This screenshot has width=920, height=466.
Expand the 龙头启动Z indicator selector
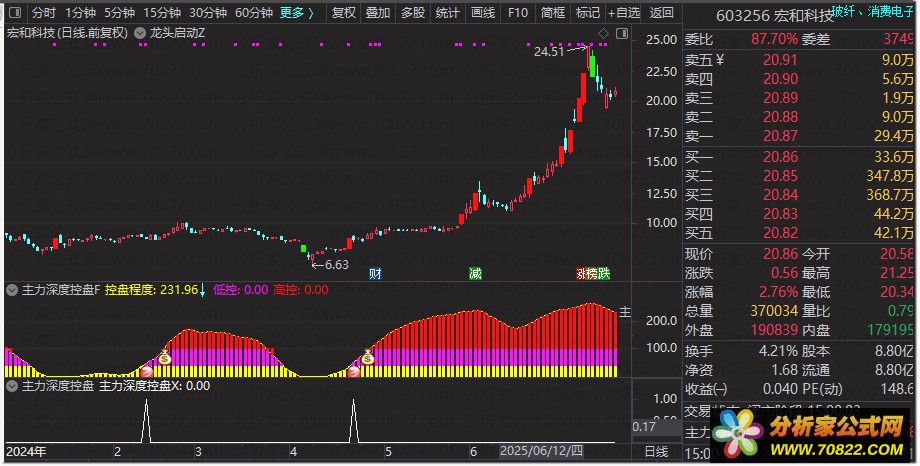[x=140, y=33]
